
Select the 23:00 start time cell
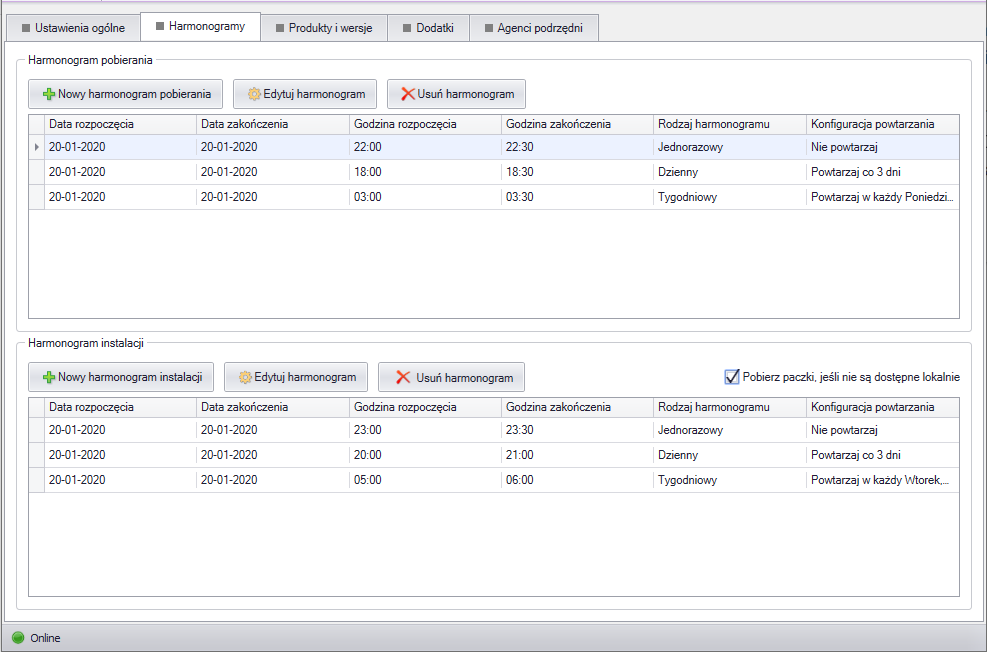426,430
